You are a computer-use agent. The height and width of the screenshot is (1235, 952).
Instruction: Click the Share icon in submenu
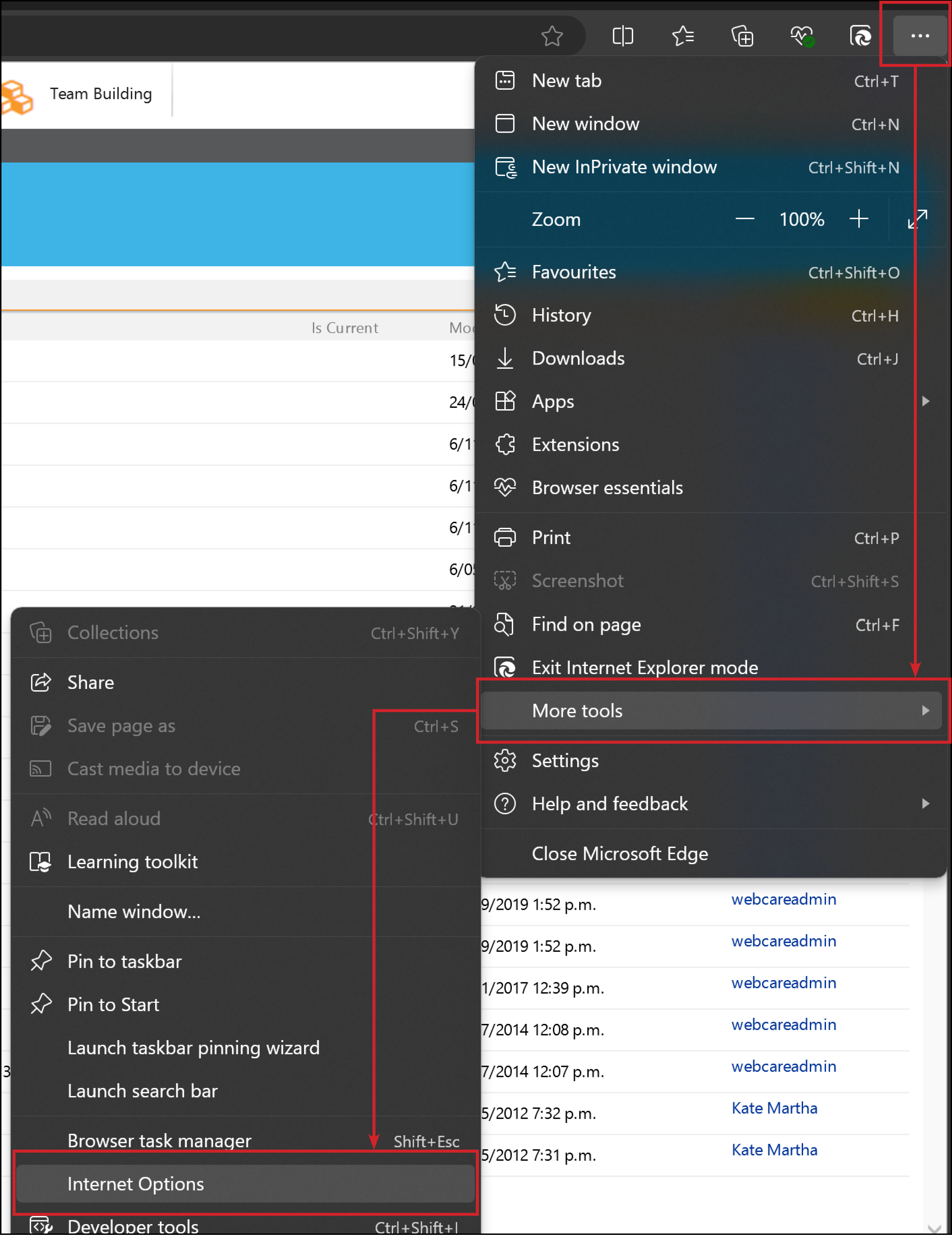click(41, 683)
